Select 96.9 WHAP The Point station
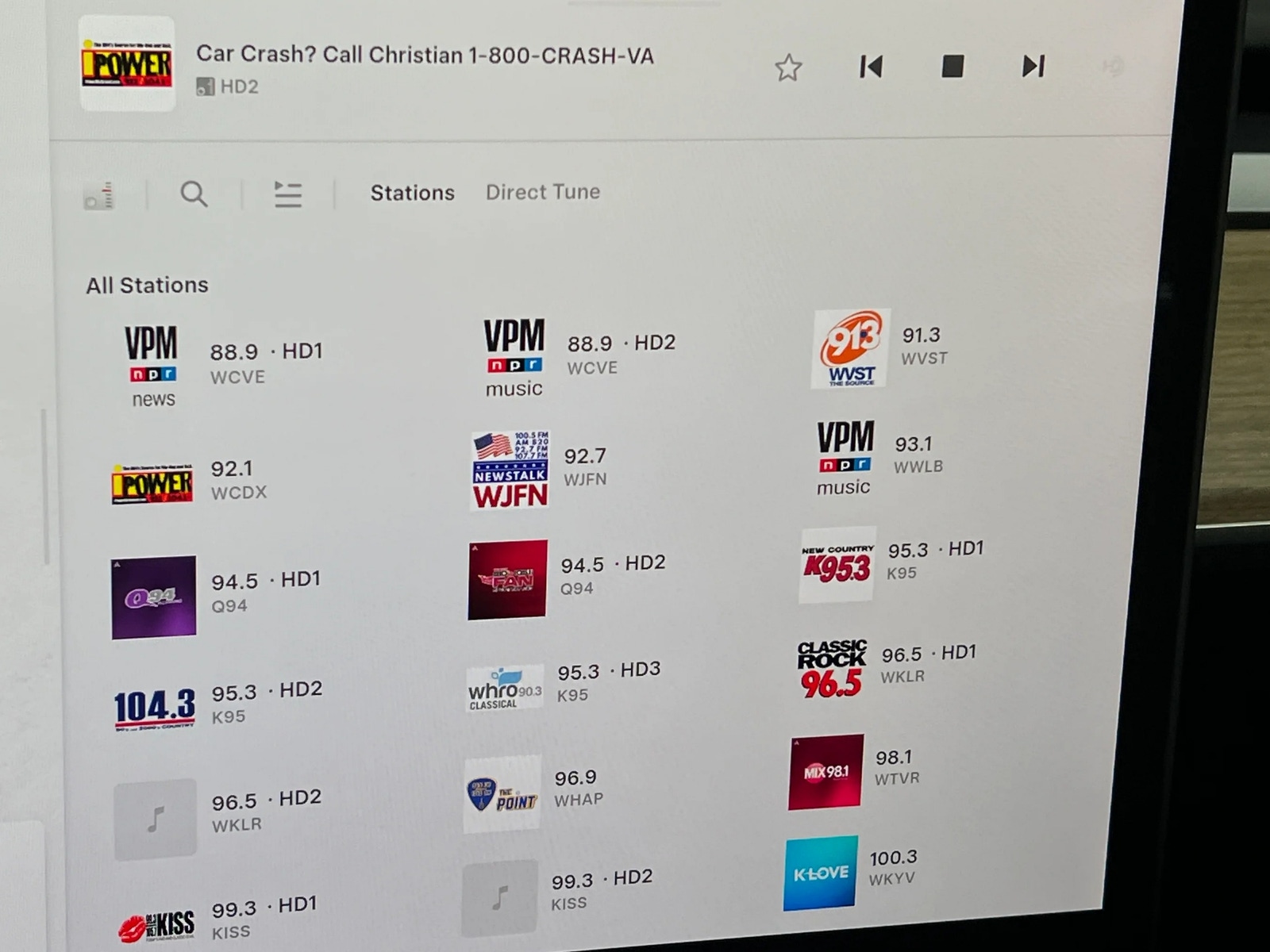1270x952 pixels. click(x=502, y=793)
